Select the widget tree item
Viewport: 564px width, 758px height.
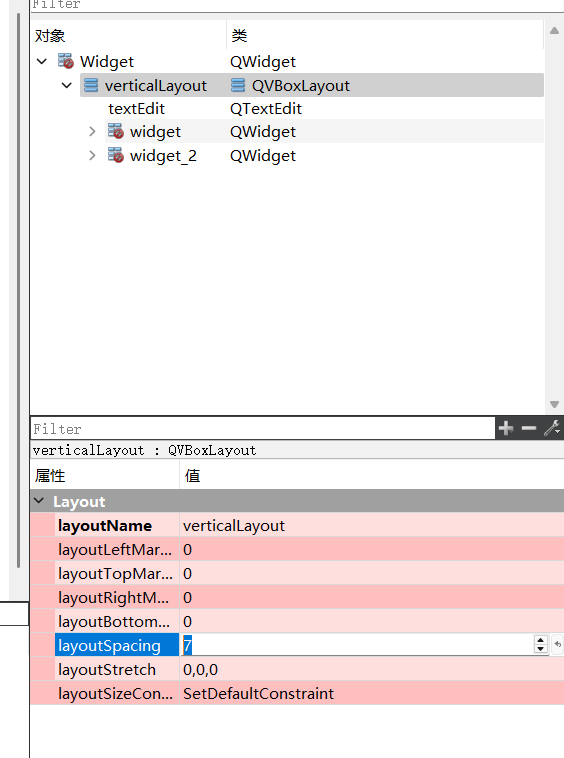155,131
